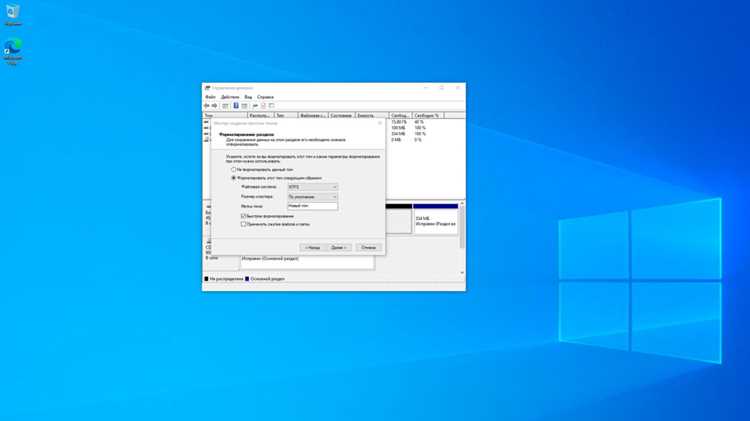
Task: Click the disk pane scrollbar down arrow
Action: pyautogui.click(x=462, y=273)
